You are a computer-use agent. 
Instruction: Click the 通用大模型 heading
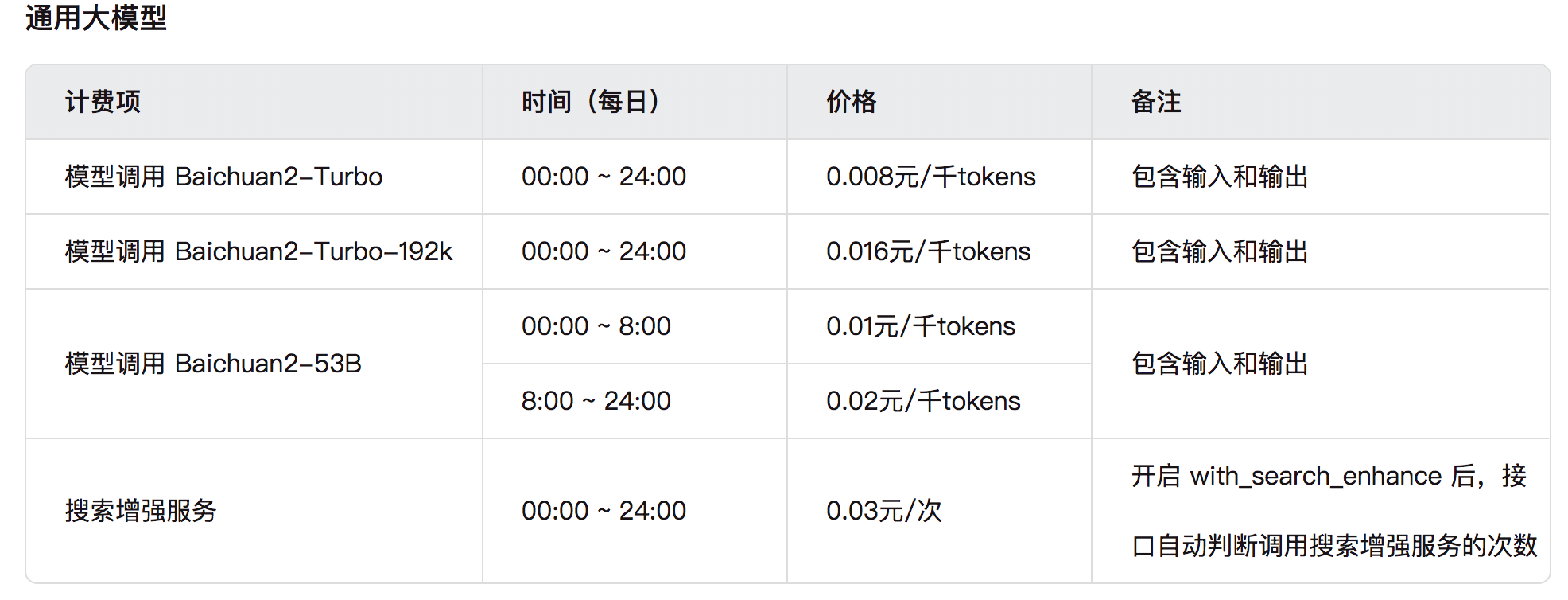[96, 18]
